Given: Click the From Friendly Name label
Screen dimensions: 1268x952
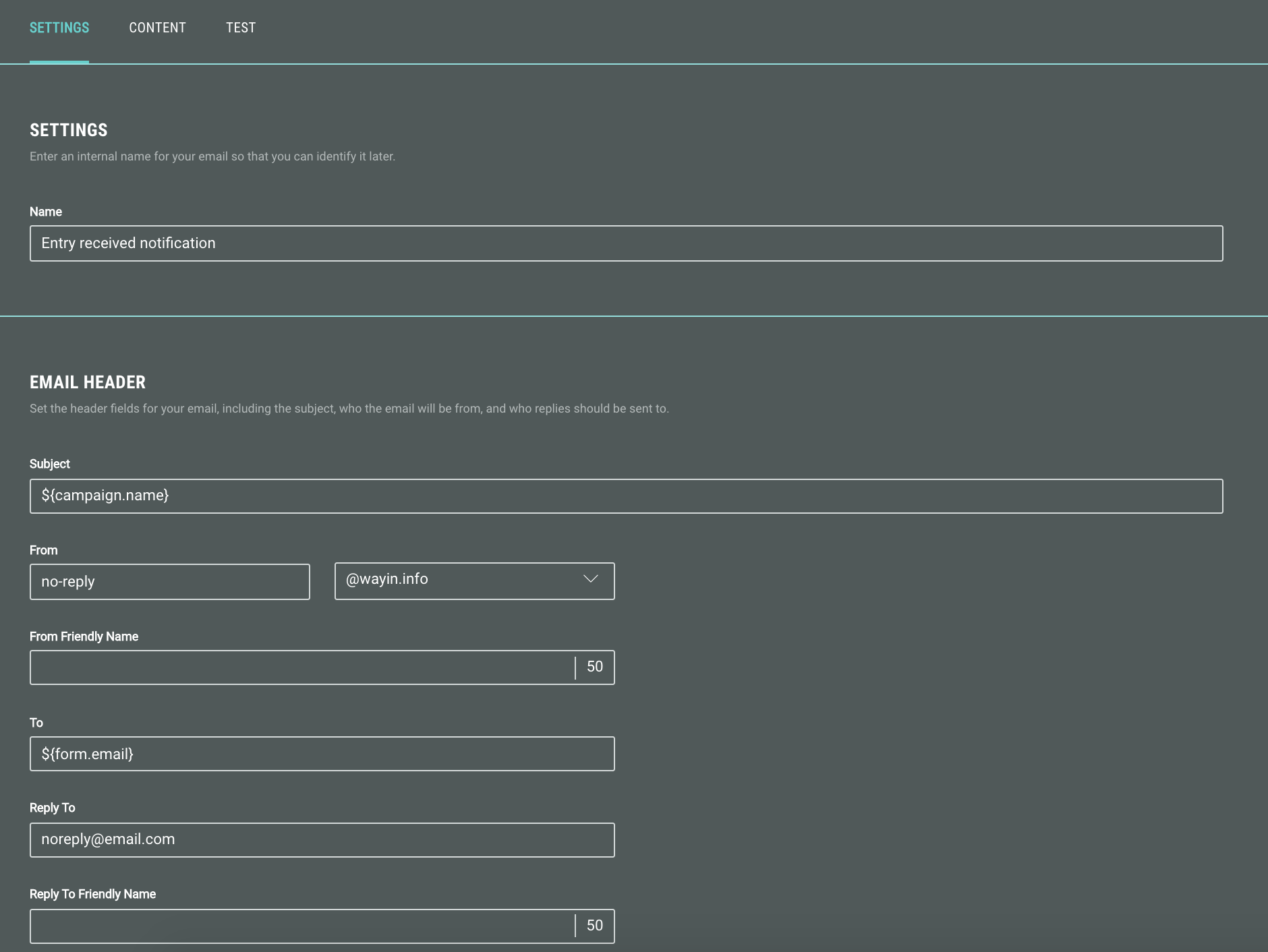Looking at the screenshot, I should click(x=84, y=636).
